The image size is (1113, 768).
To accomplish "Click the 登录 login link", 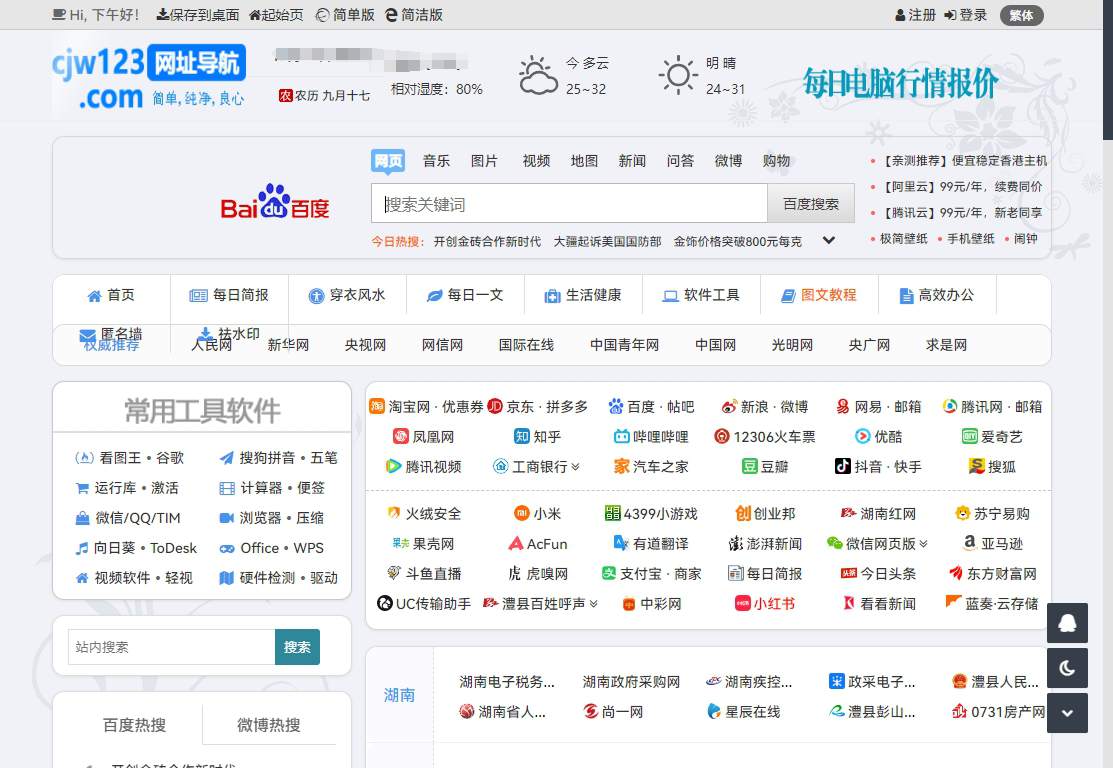I will (x=965, y=15).
